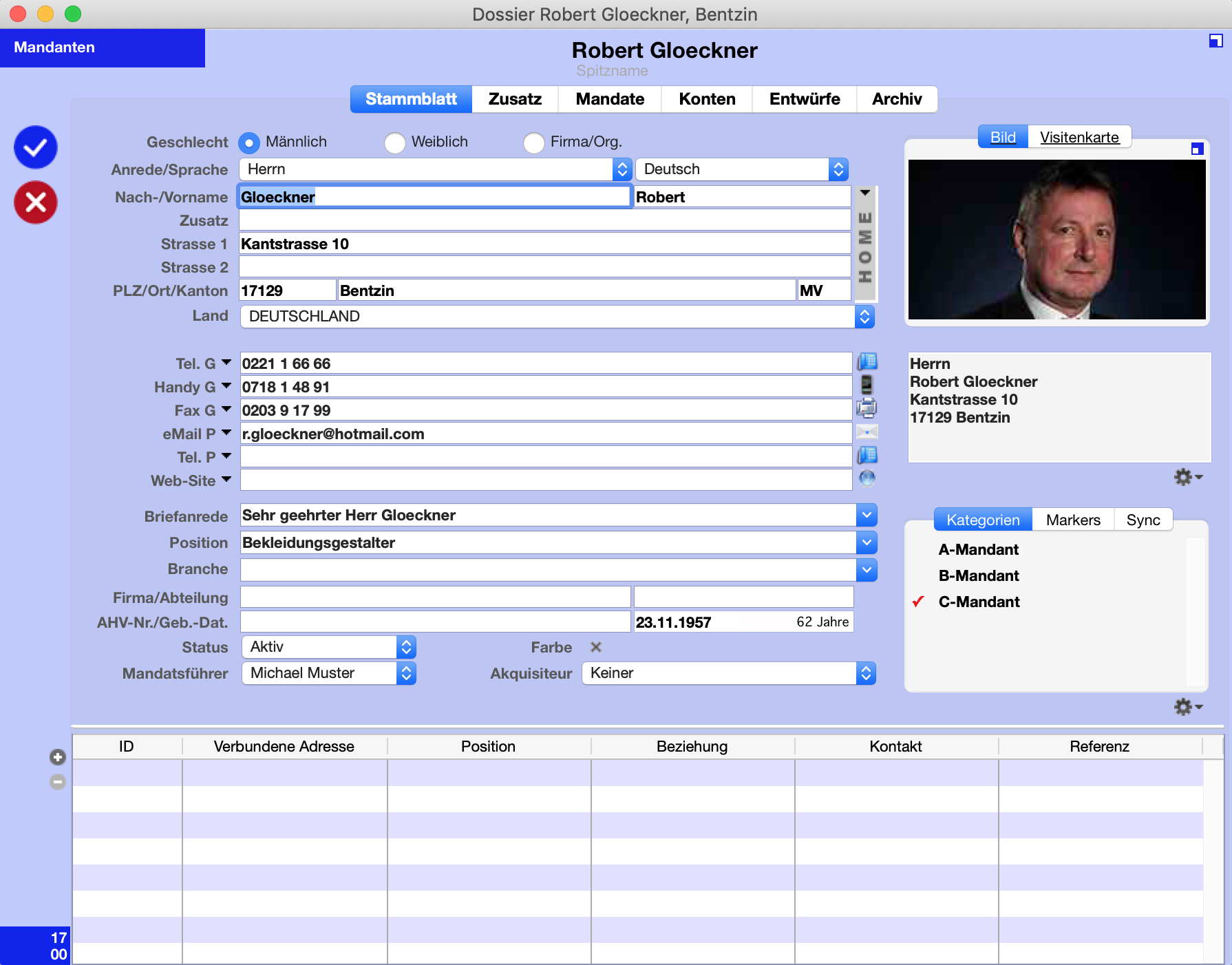The height and width of the screenshot is (965, 1232).
Task: Open the Archiv tab
Action: (x=897, y=99)
